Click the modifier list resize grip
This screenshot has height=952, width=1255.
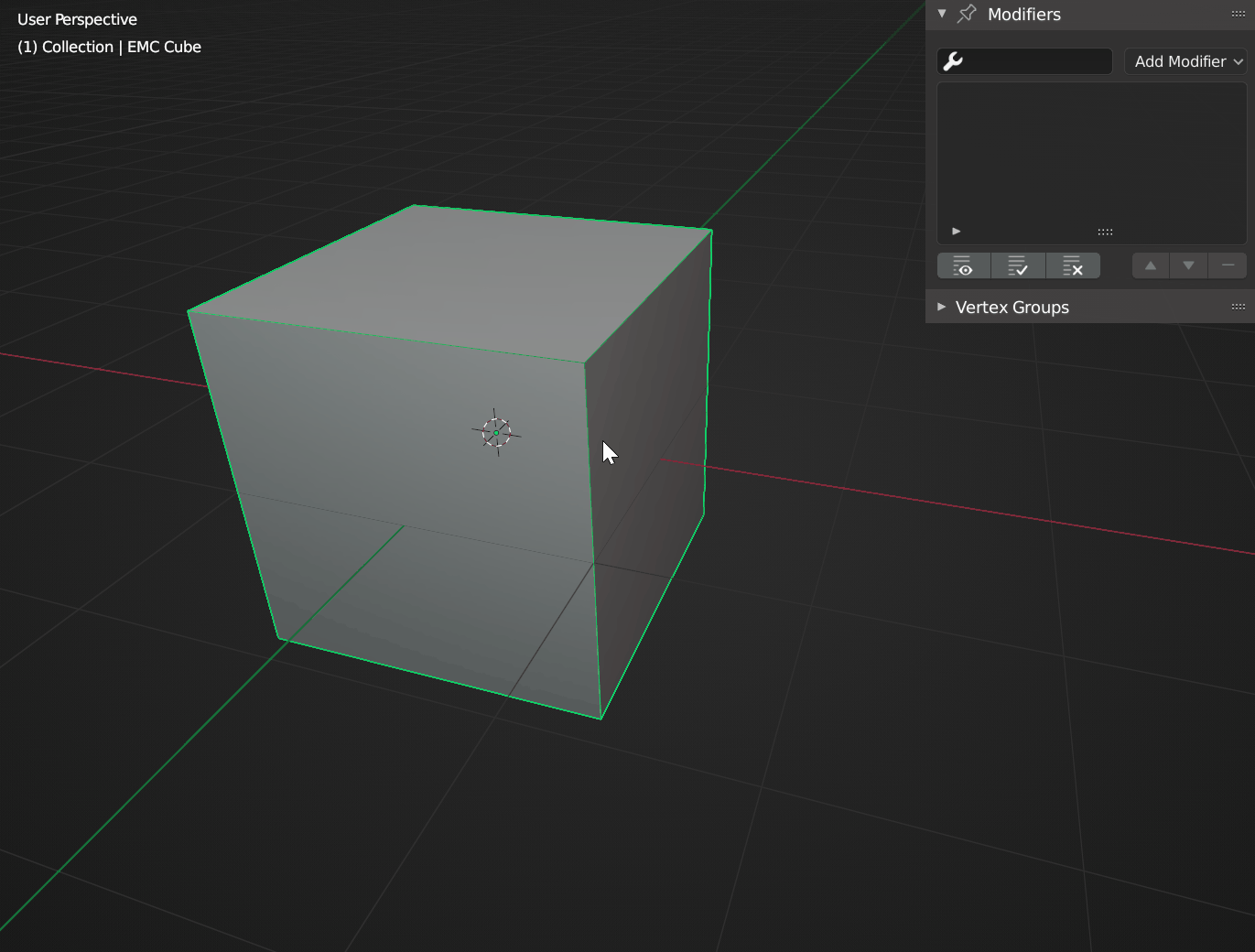tap(1105, 232)
